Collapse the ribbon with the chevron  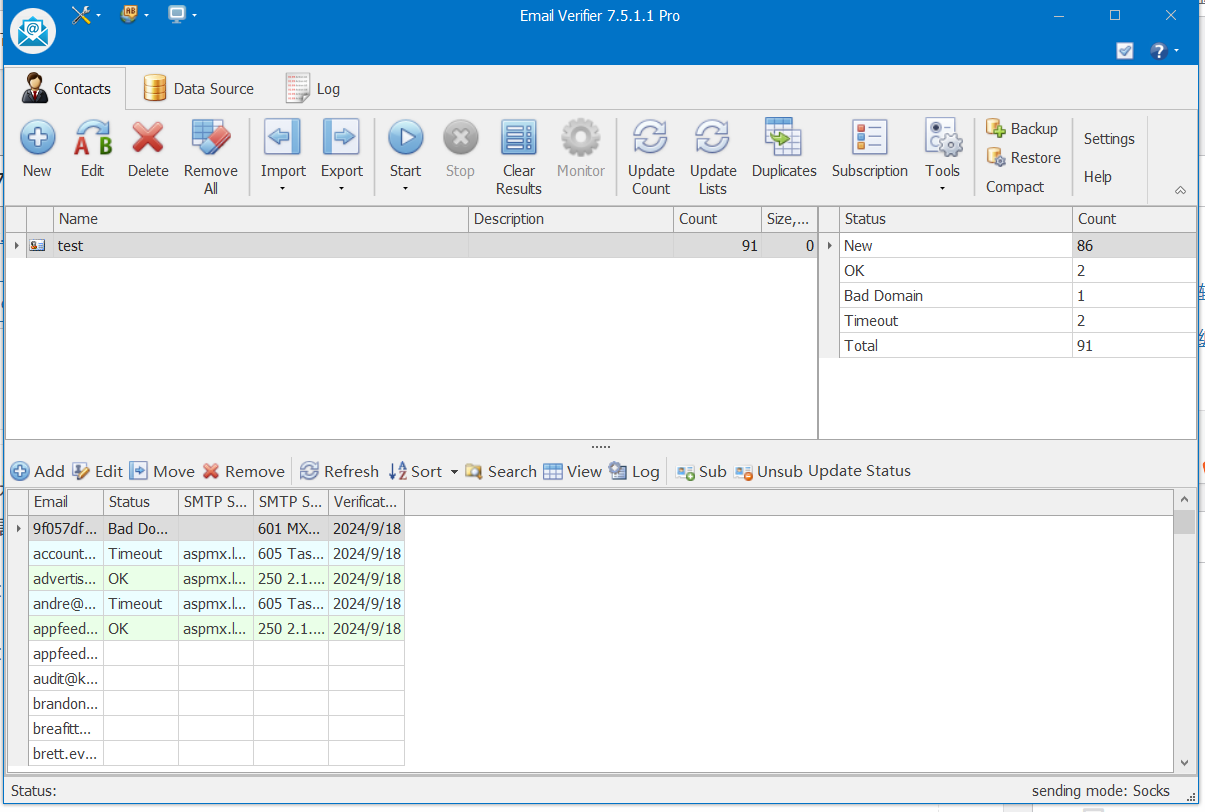1180,190
